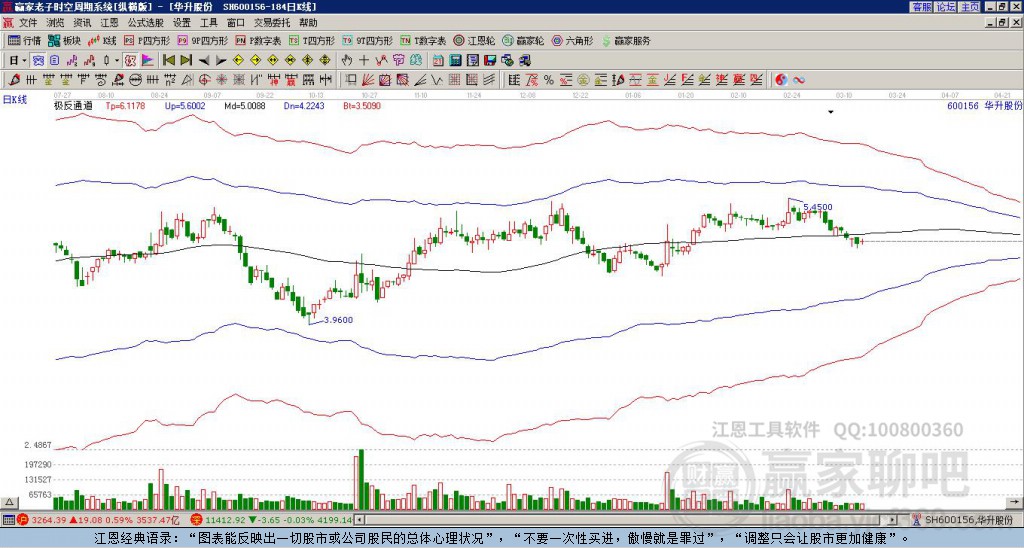Click the 600156 华升股份 stock name
Viewport: 1024px width, 548px height.
click(984, 105)
